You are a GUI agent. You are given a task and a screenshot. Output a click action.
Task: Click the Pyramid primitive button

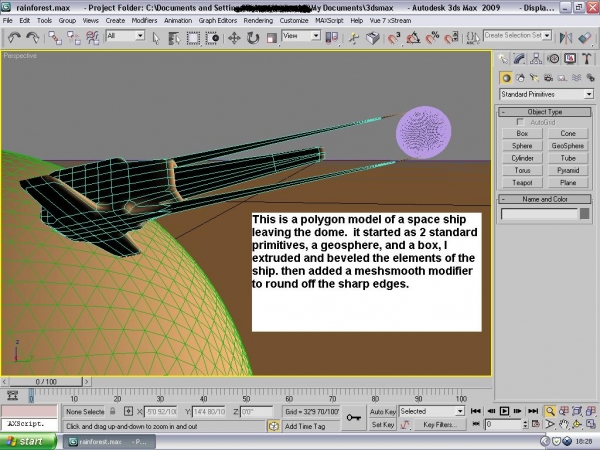point(568,170)
